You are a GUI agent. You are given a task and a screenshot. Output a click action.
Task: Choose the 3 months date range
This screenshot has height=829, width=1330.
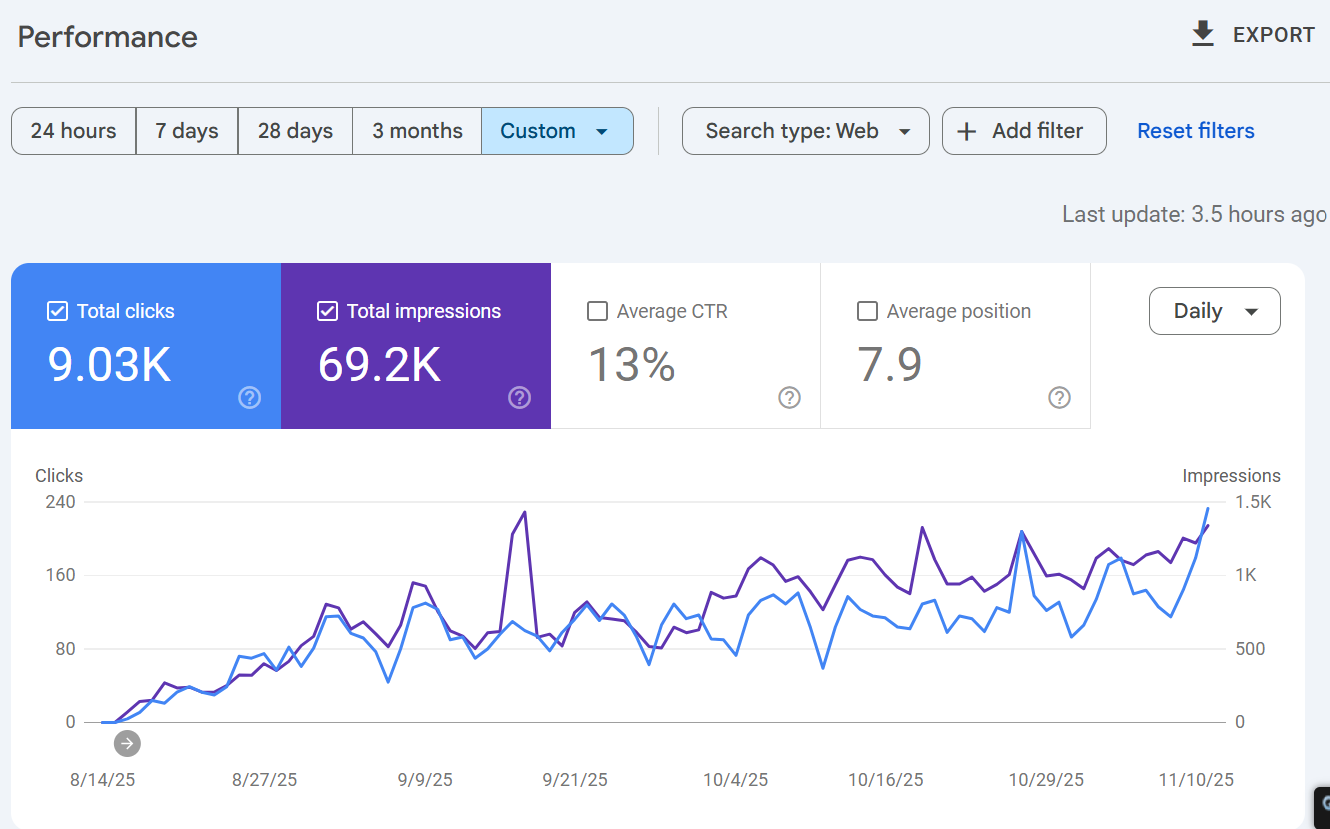coord(417,131)
